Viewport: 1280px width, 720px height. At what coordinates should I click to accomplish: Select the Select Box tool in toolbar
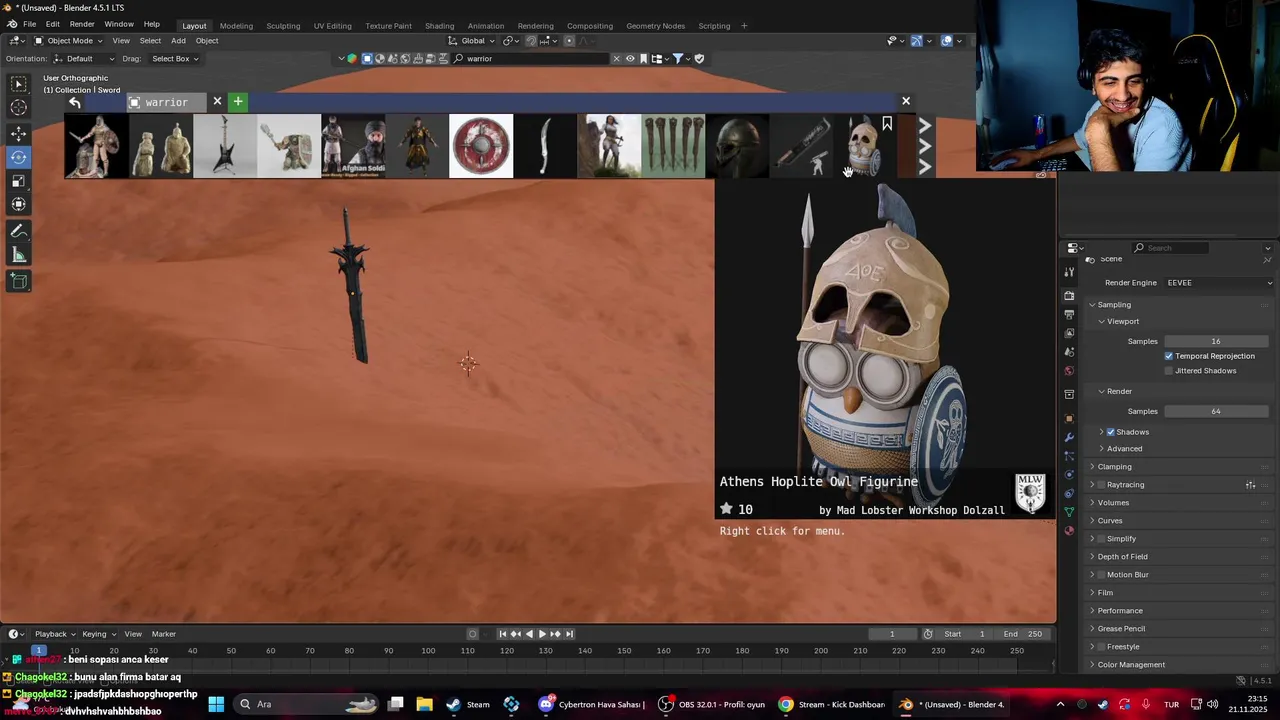click(19, 84)
